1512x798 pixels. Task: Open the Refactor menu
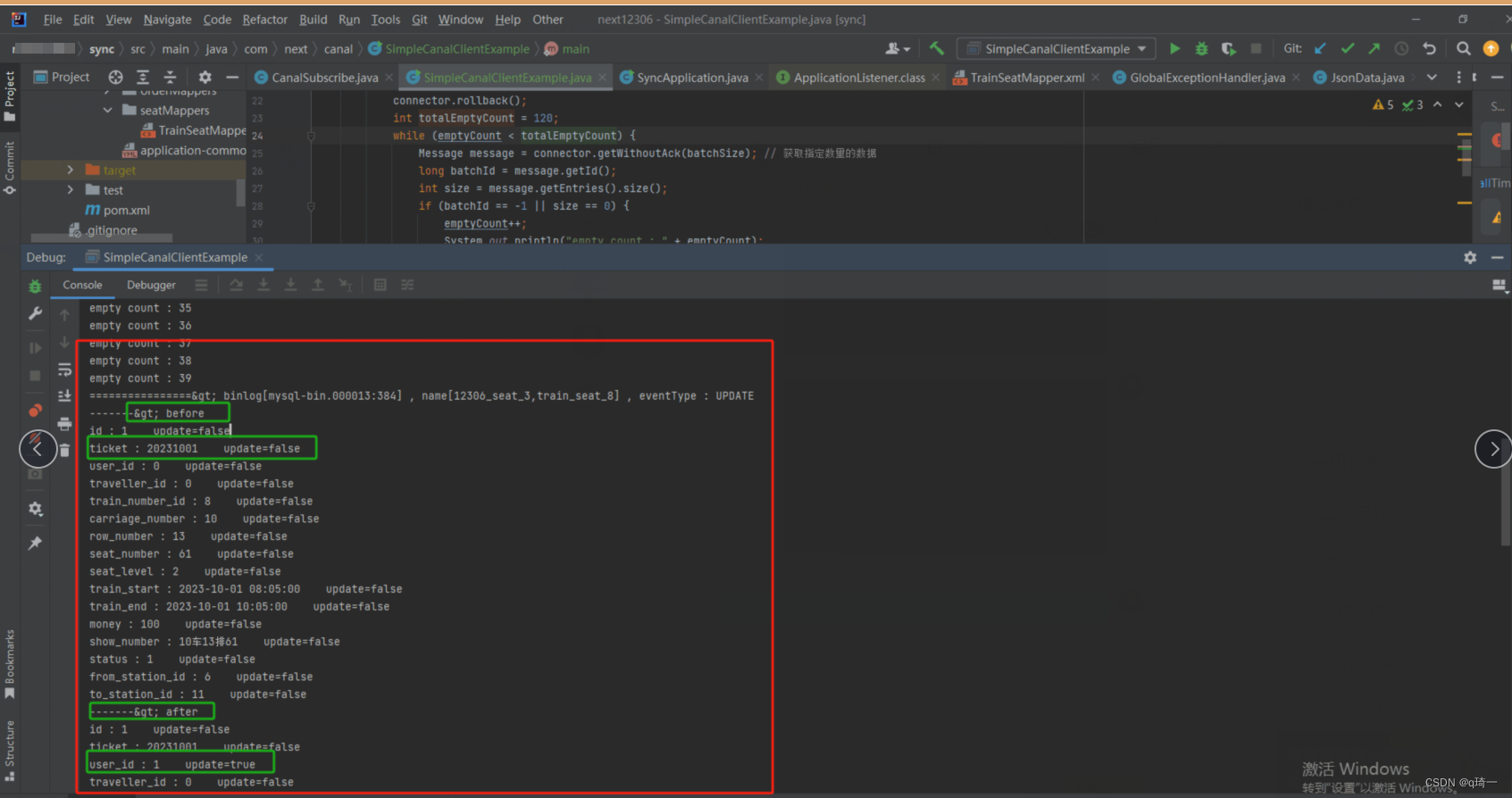point(265,19)
